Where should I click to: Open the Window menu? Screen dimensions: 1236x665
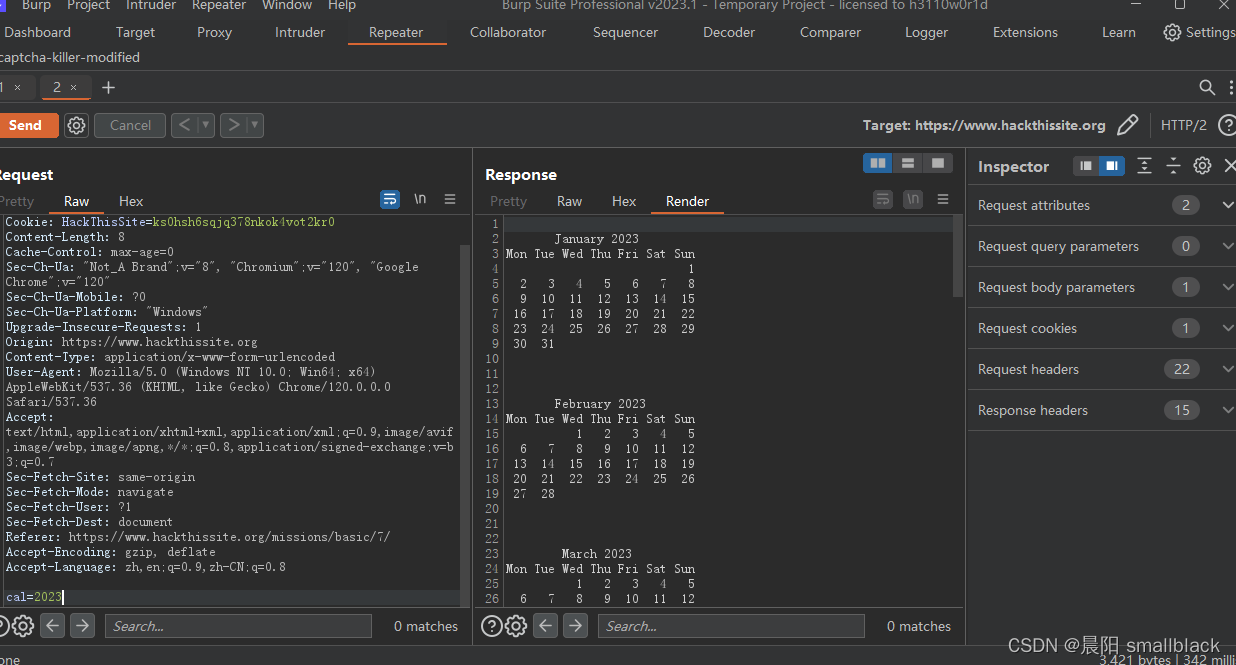click(287, 5)
